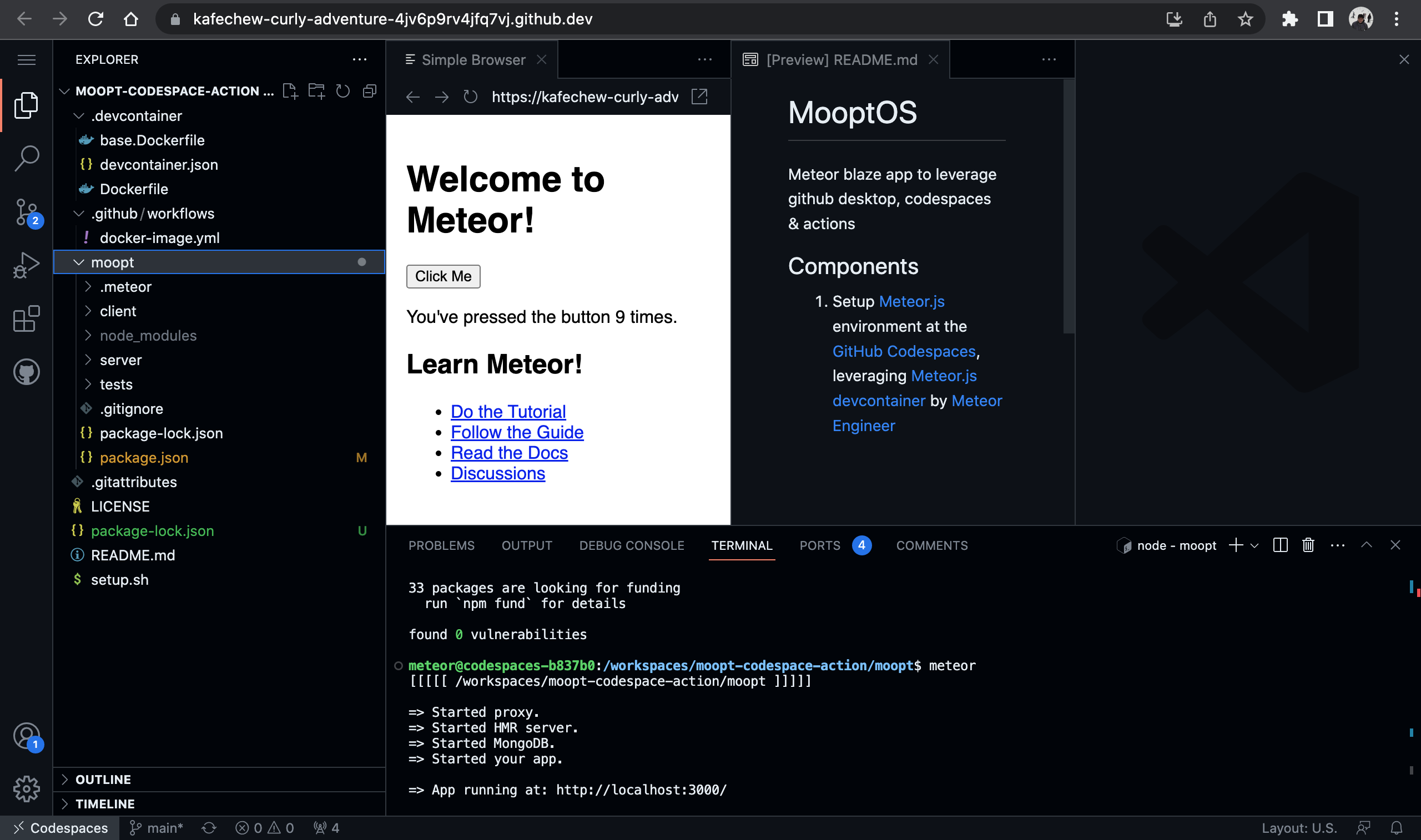Image resolution: width=1421 pixels, height=840 pixels.
Task: Create a new file in the explorer
Action: (x=290, y=90)
